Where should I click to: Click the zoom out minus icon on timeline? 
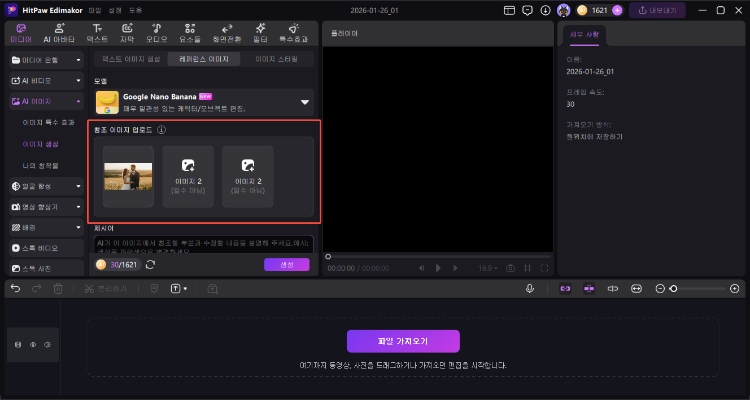tap(660, 289)
